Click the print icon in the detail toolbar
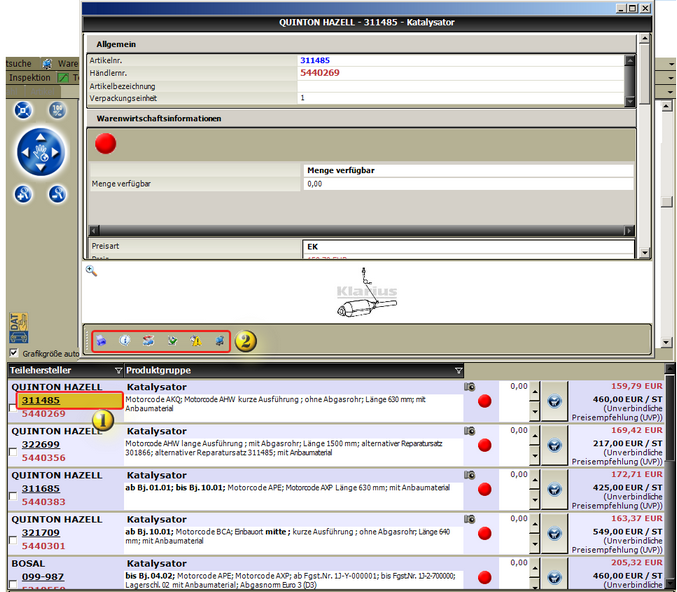The image size is (677, 592). click(101, 341)
